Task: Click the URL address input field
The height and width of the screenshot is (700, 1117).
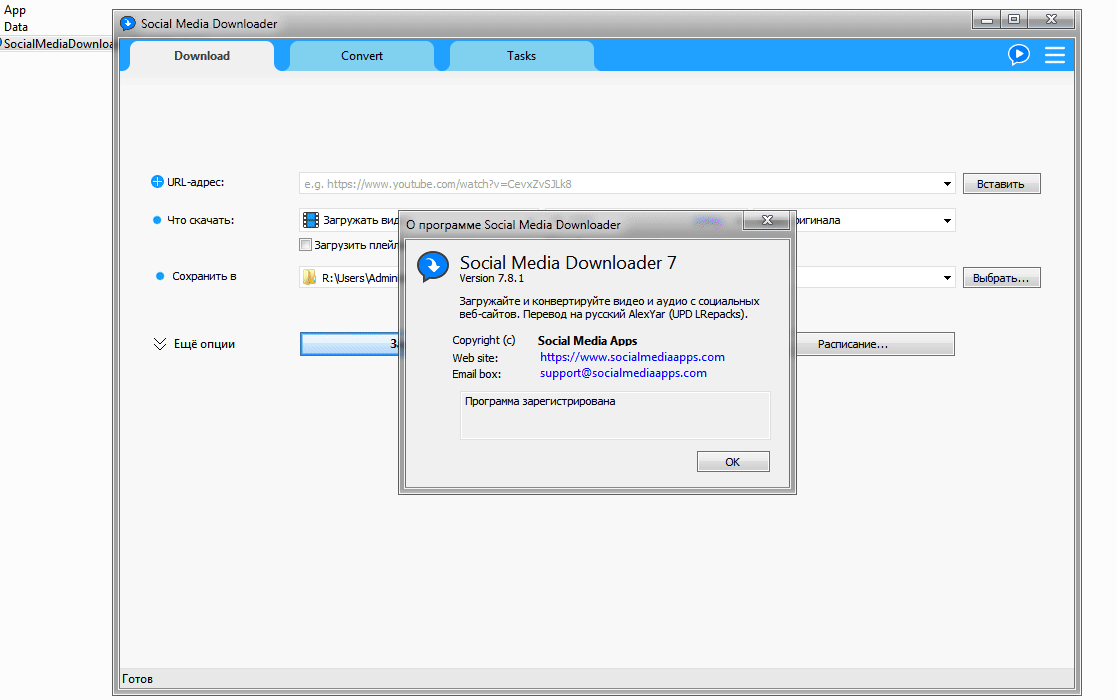Action: click(x=620, y=184)
